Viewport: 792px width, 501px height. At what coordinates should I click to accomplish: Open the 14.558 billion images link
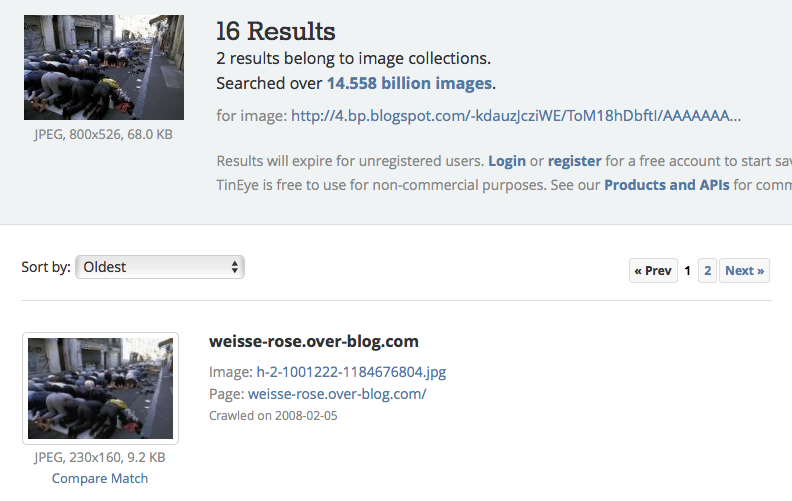409,83
